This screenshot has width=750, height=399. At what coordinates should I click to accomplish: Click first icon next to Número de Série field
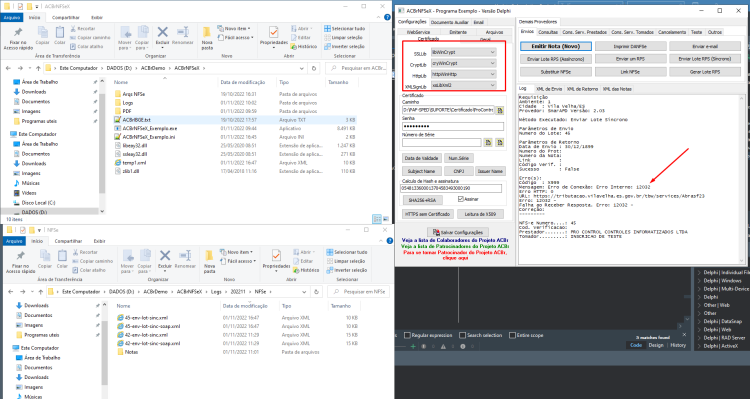tap(488, 143)
